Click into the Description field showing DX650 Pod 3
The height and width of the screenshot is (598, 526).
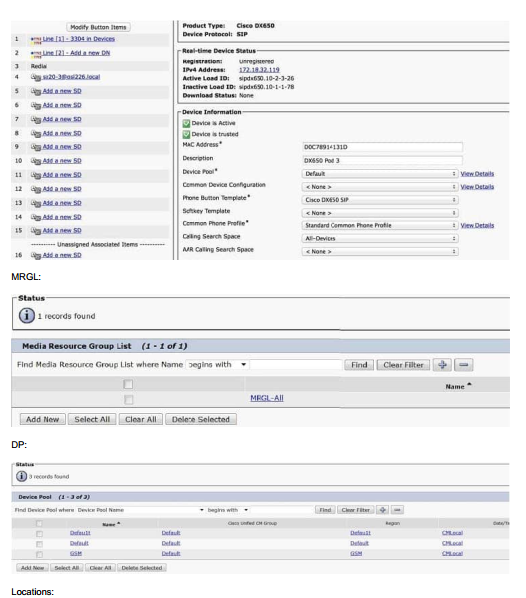pyautogui.click(x=383, y=161)
